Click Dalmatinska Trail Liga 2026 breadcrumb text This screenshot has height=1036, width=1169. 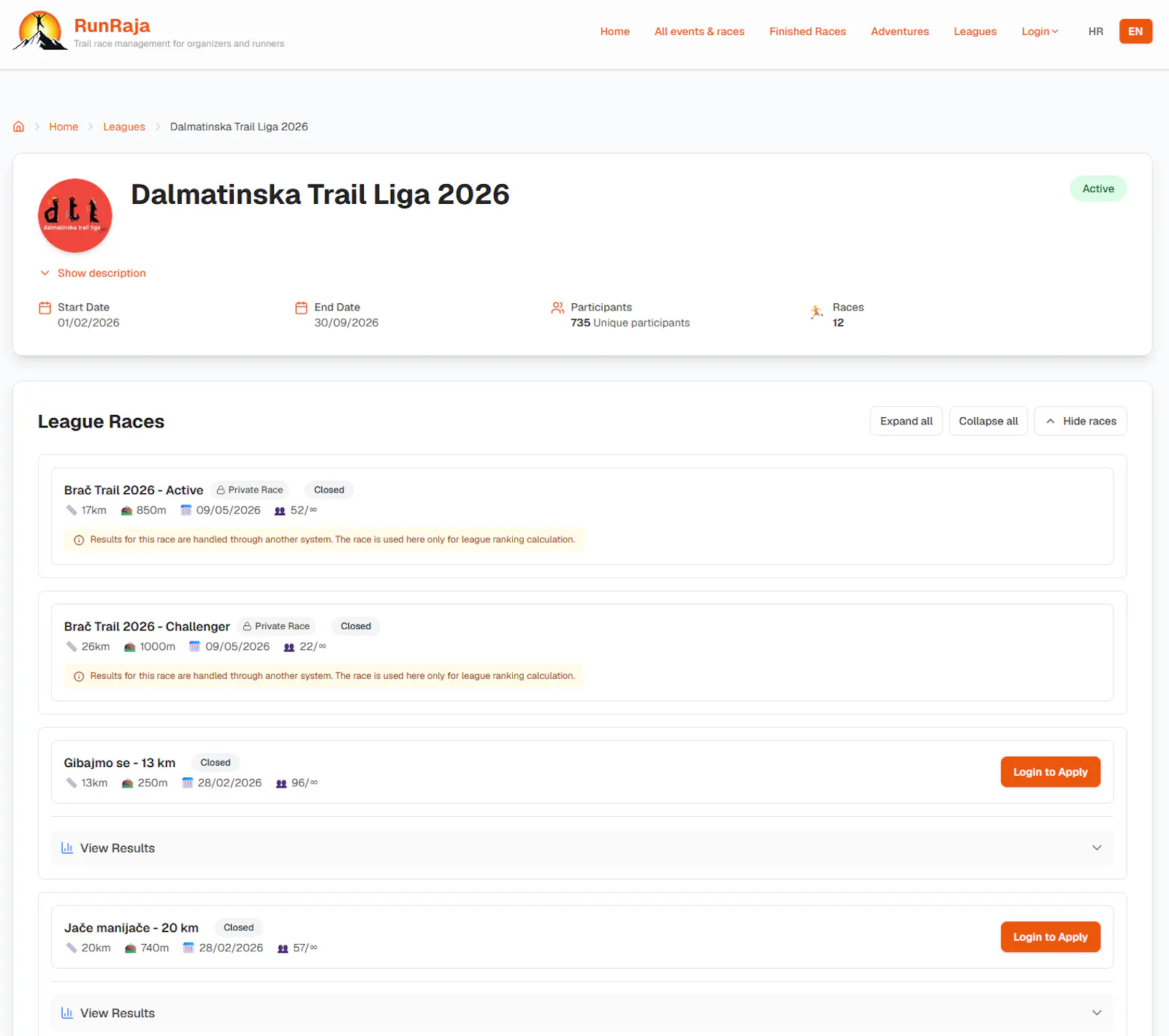point(239,126)
